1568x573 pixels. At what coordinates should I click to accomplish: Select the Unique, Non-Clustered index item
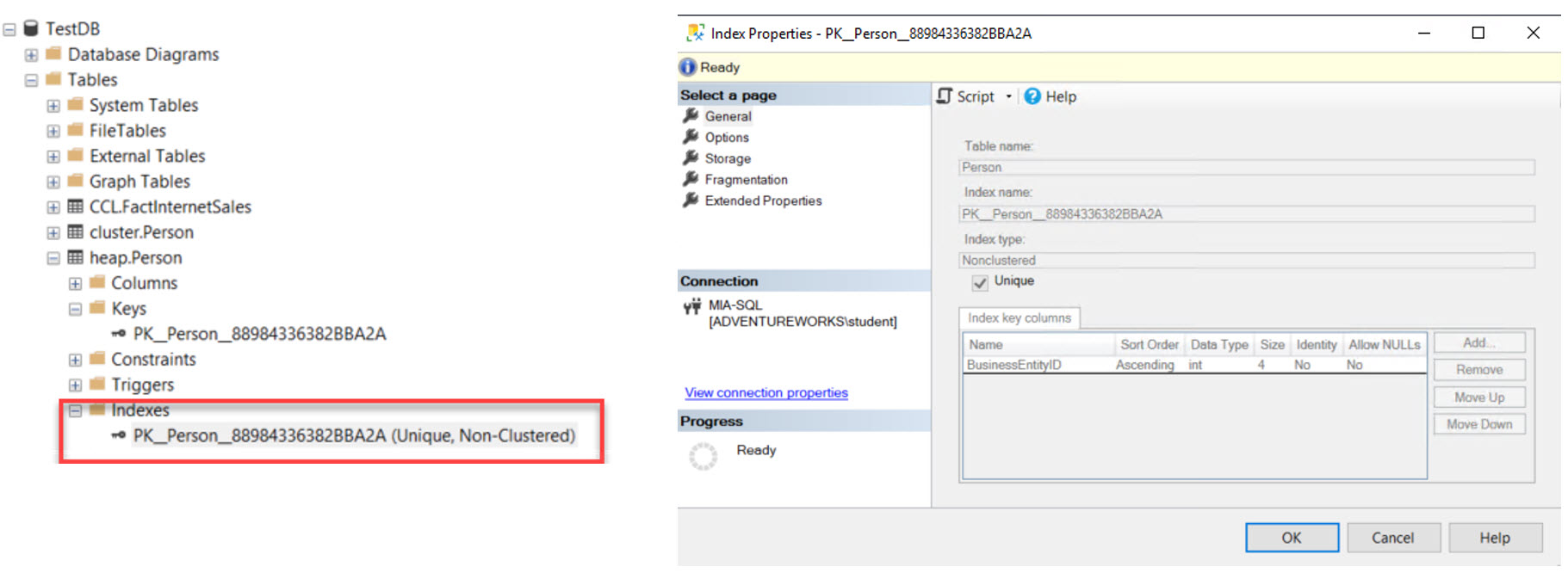click(x=354, y=436)
